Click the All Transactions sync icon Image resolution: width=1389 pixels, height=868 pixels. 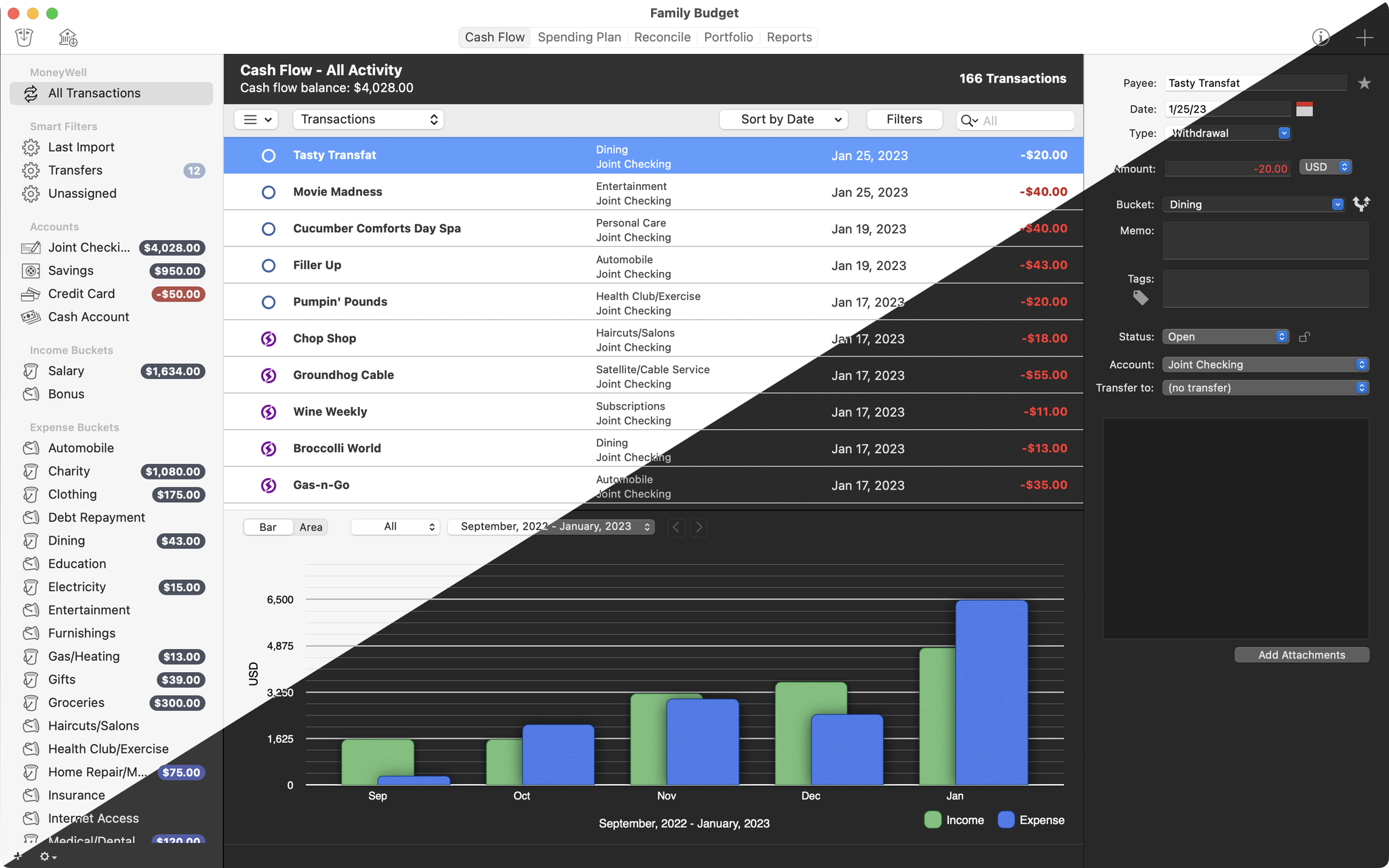point(31,94)
